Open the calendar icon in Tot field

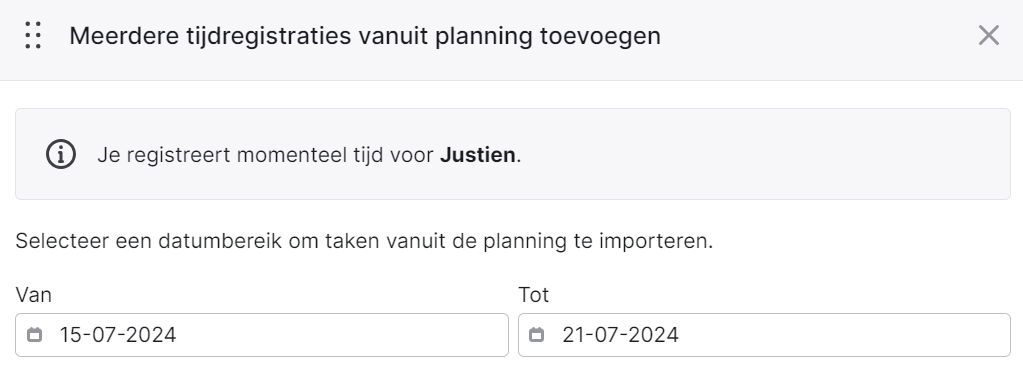(536, 335)
